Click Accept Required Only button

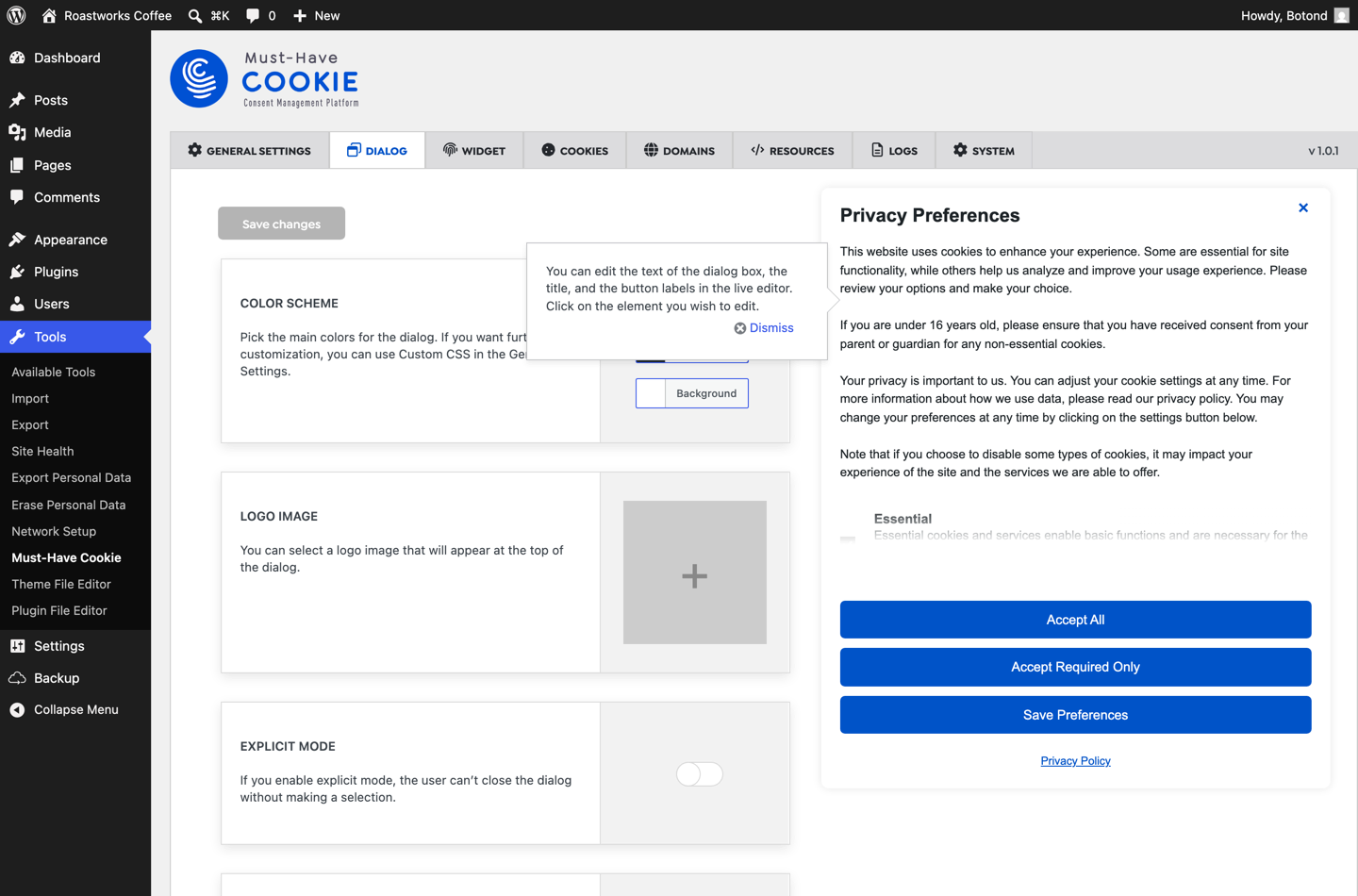[1075, 667]
